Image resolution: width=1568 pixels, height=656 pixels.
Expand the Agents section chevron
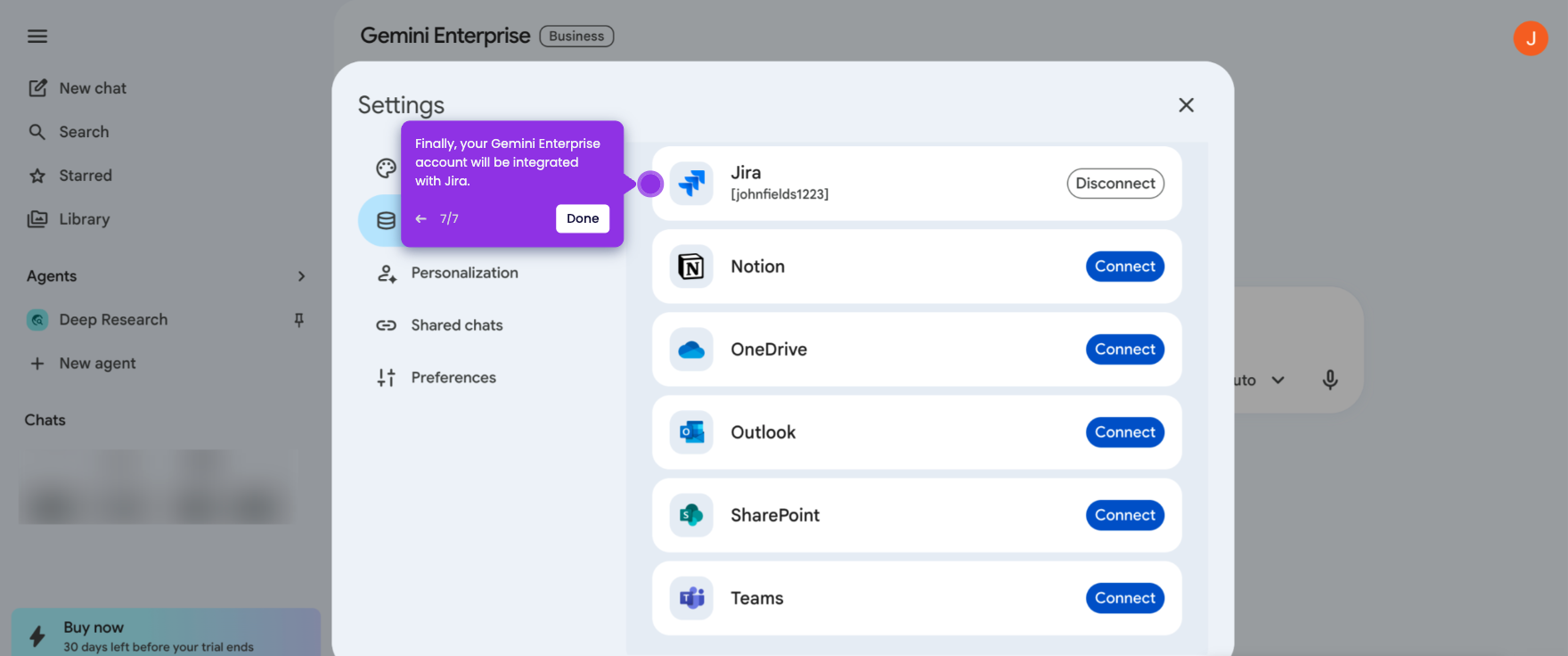coord(301,276)
